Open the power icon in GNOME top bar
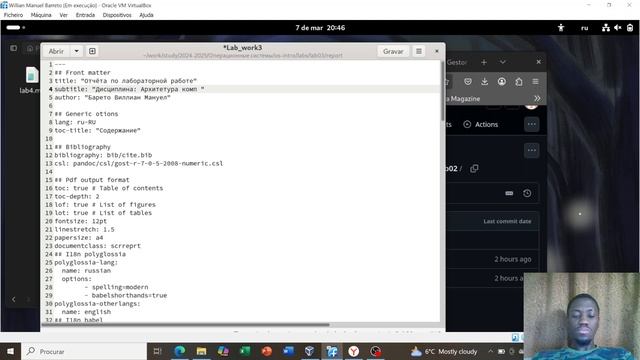The width and height of the screenshot is (640, 360). tap(630, 28)
